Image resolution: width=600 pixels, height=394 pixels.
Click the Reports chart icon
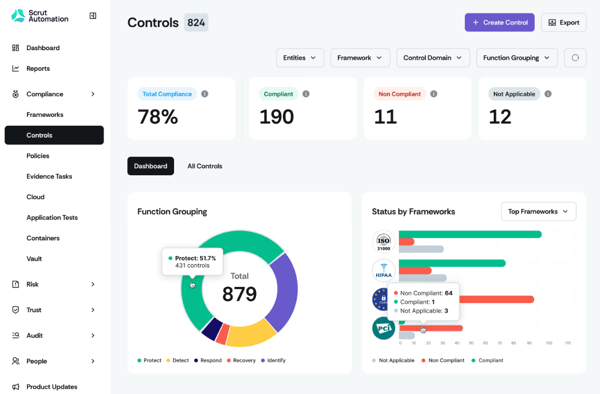tap(15, 68)
